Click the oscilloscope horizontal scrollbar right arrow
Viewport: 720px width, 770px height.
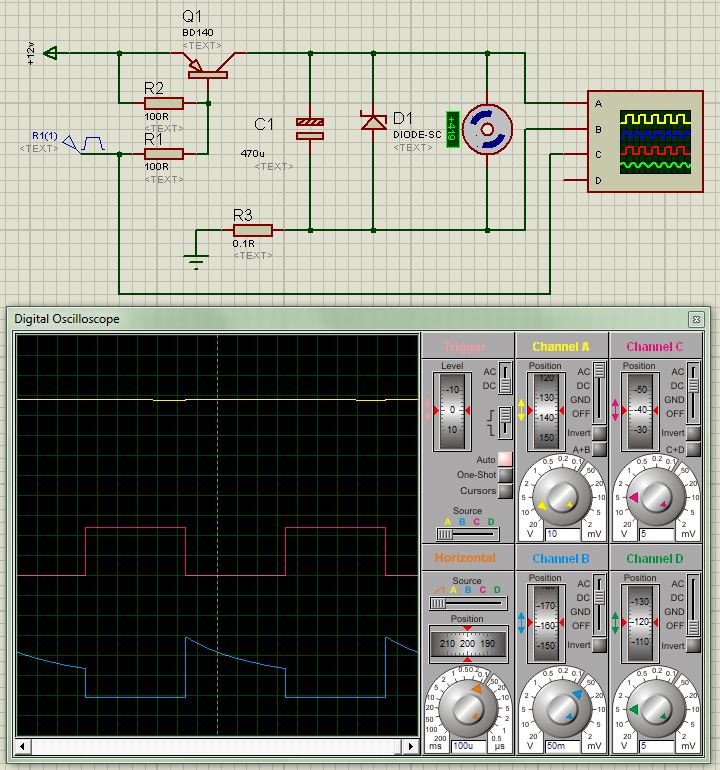409,747
